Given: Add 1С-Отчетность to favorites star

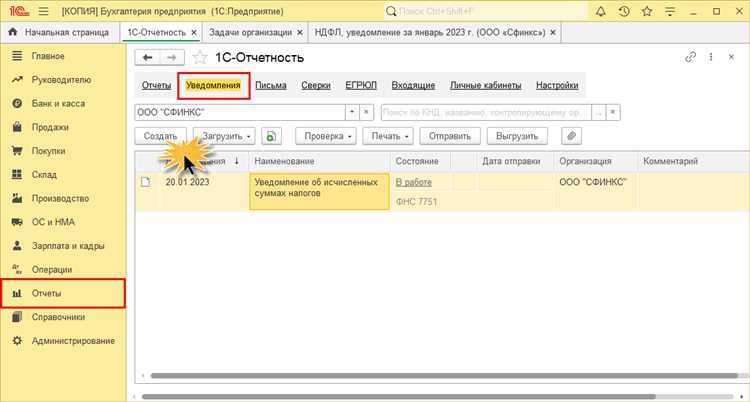Looking at the screenshot, I should coord(199,58).
